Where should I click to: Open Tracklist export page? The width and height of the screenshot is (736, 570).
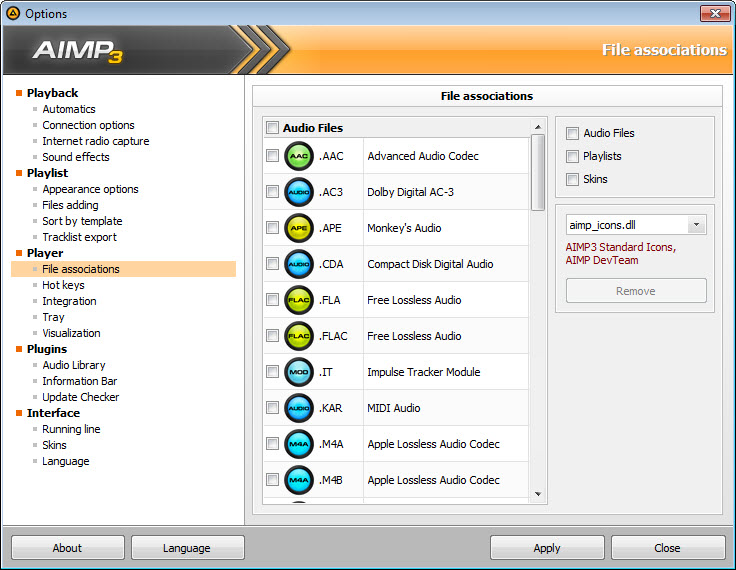click(79, 237)
